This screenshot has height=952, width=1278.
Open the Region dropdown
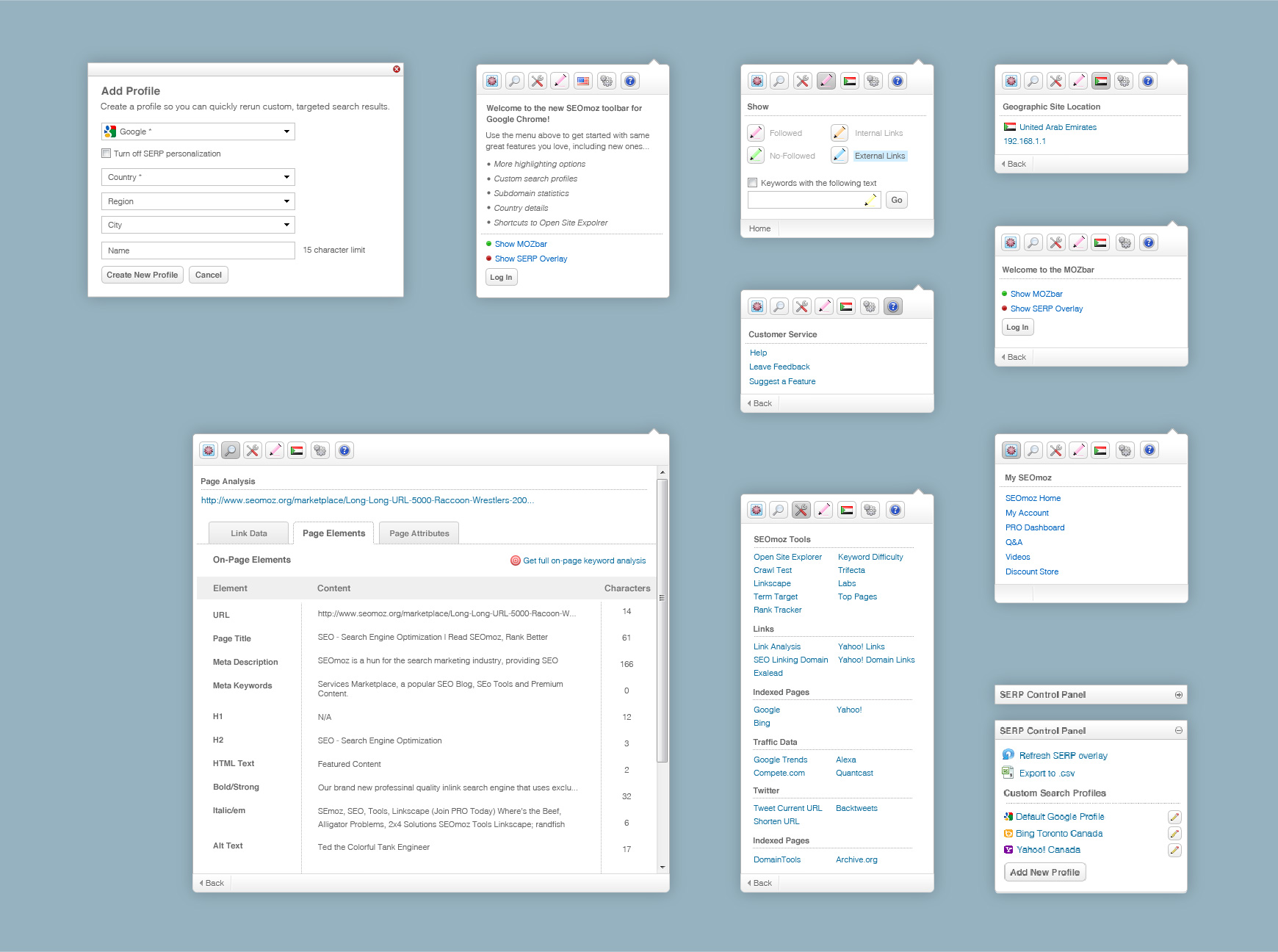click(198, 201)
